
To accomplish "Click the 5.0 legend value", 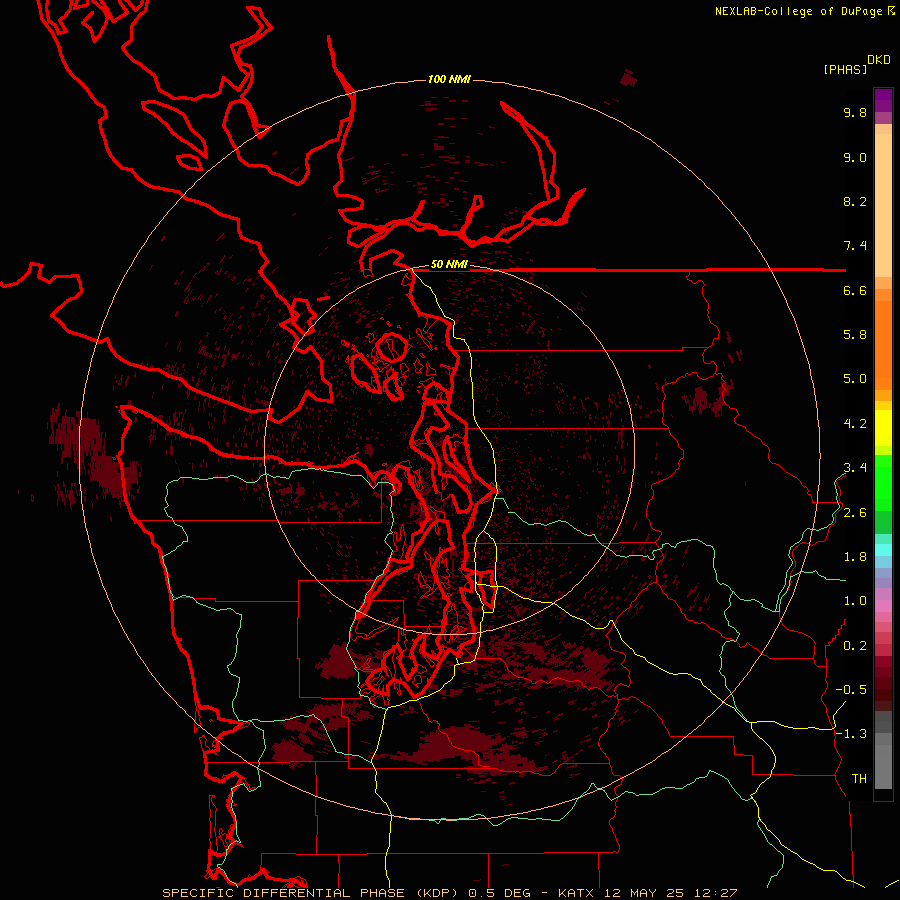I will click(855, 379).
